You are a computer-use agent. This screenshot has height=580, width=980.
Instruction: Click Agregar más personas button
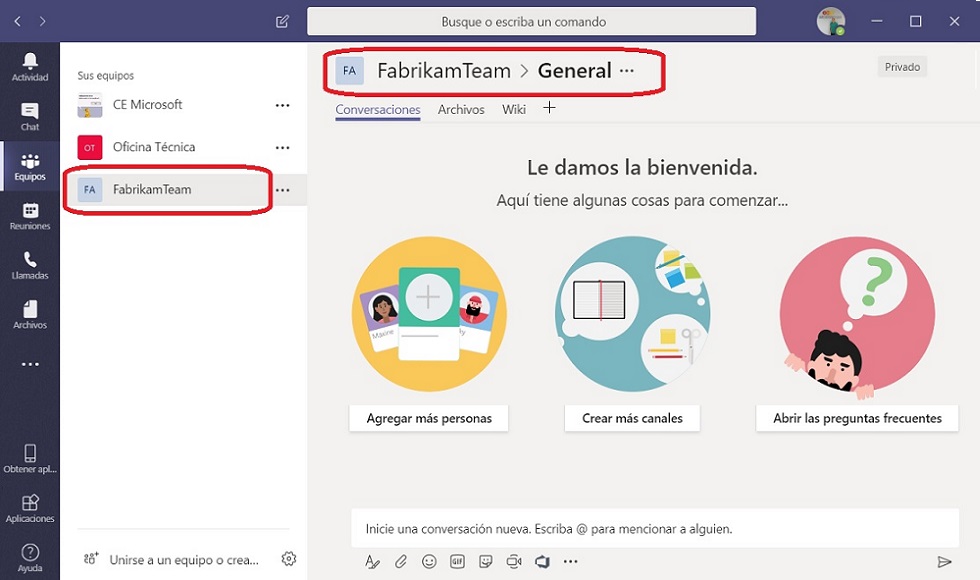(x=429, y=418)
